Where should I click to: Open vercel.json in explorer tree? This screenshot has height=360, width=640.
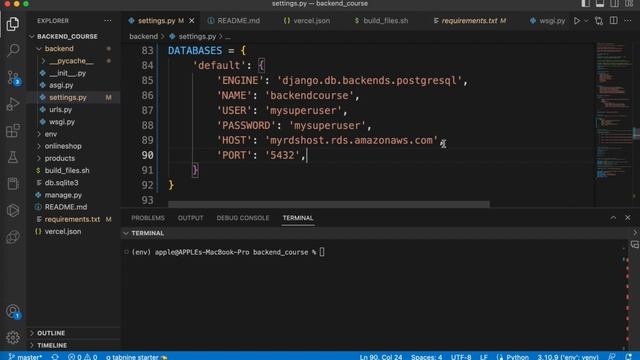point(63,231)
